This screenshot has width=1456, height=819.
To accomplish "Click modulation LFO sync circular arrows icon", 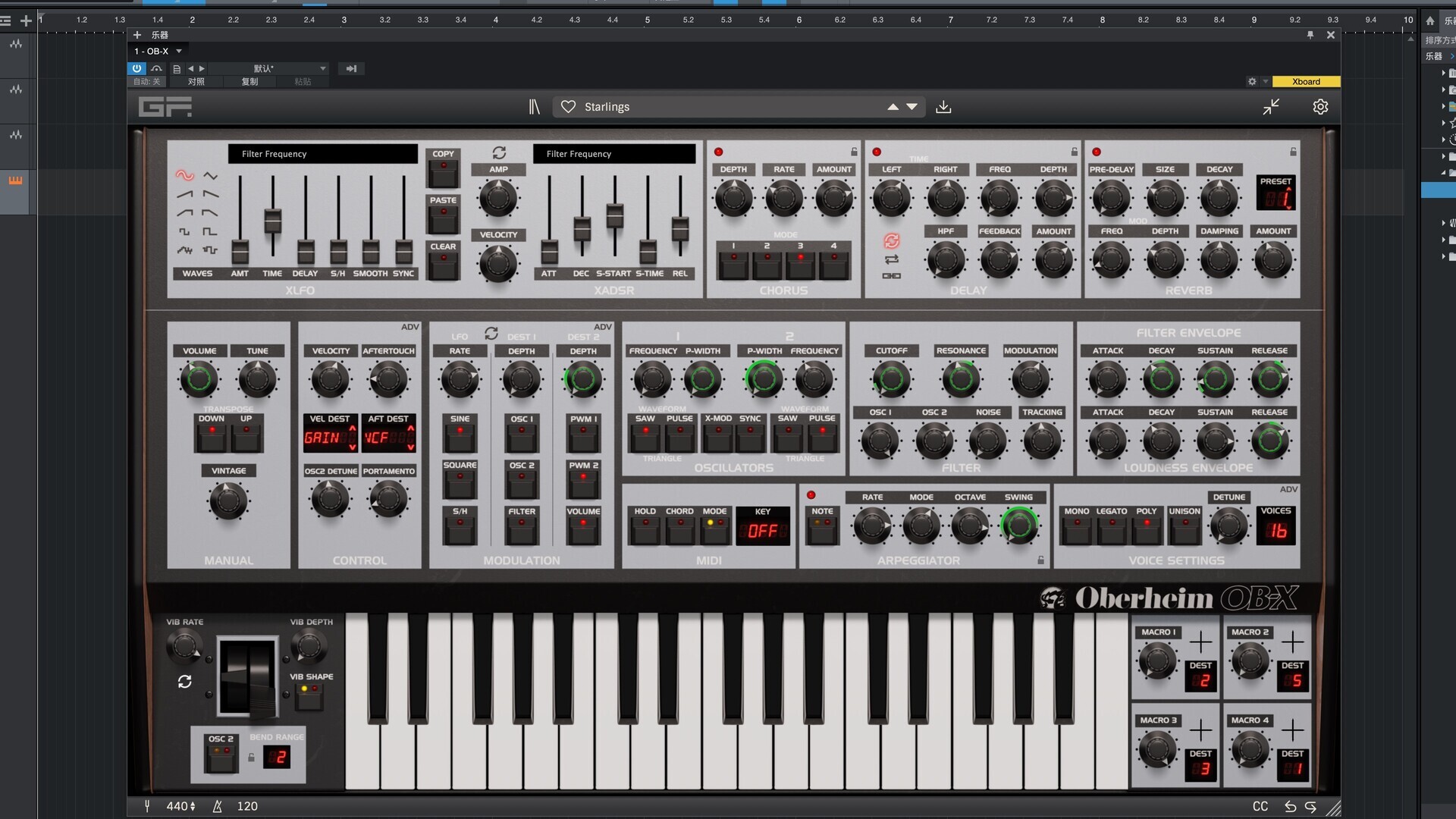I will click(x=491, y=333).
